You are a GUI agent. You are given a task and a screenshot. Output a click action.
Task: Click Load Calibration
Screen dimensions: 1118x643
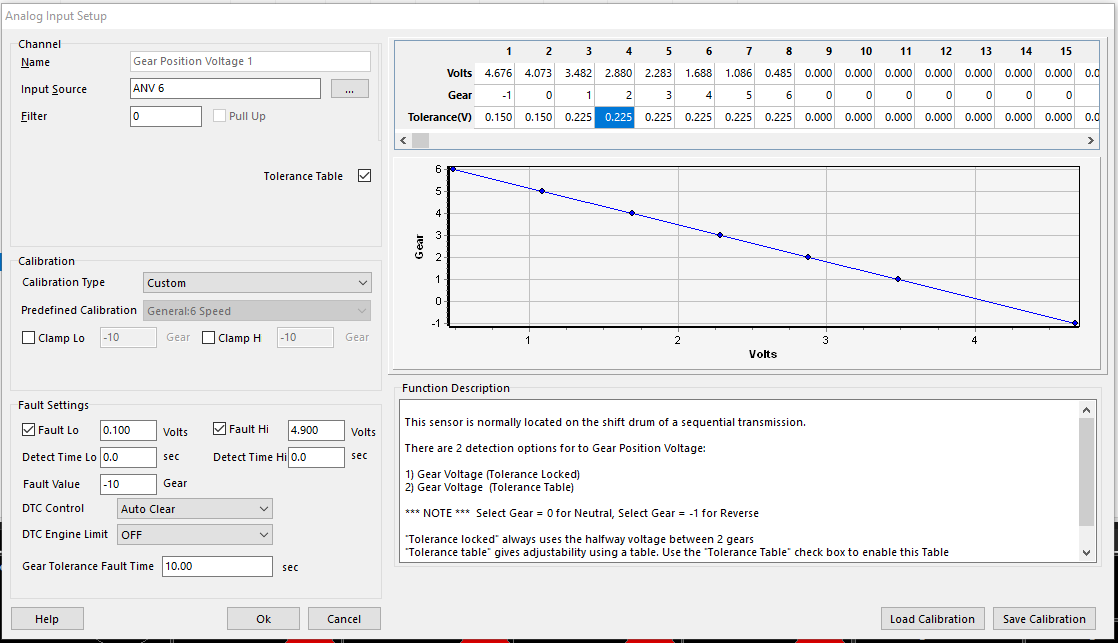[932, 619]
